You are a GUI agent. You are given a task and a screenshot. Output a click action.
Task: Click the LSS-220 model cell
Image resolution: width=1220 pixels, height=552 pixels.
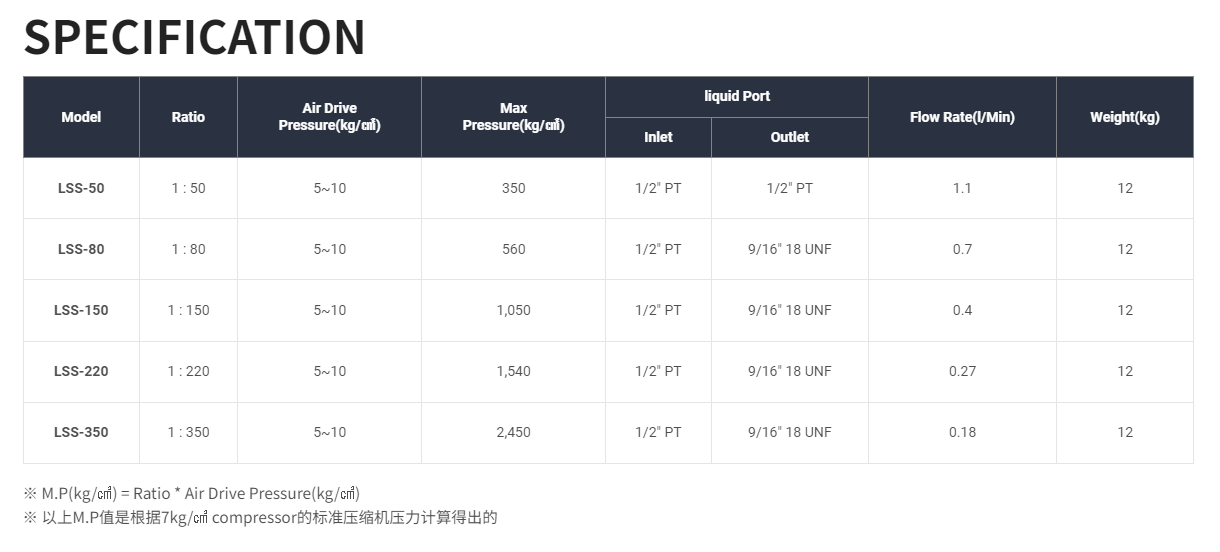[81, 371]
